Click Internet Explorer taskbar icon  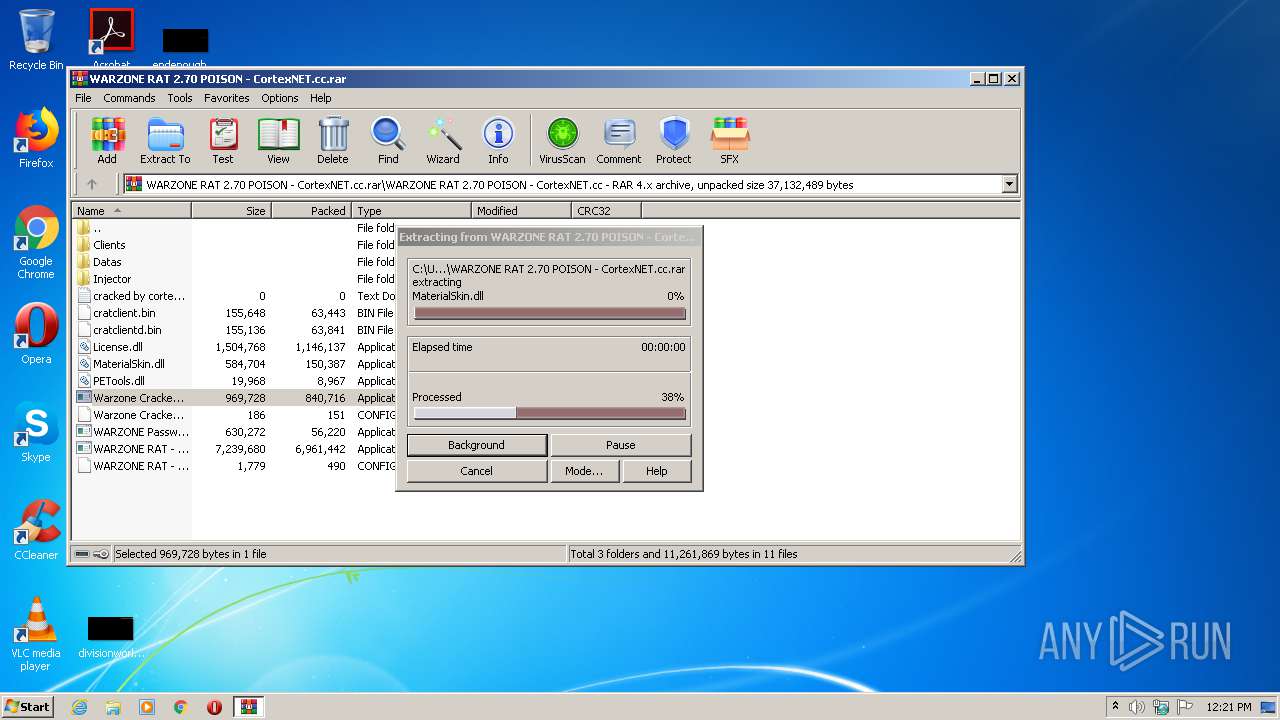click(x=79, y=707)
